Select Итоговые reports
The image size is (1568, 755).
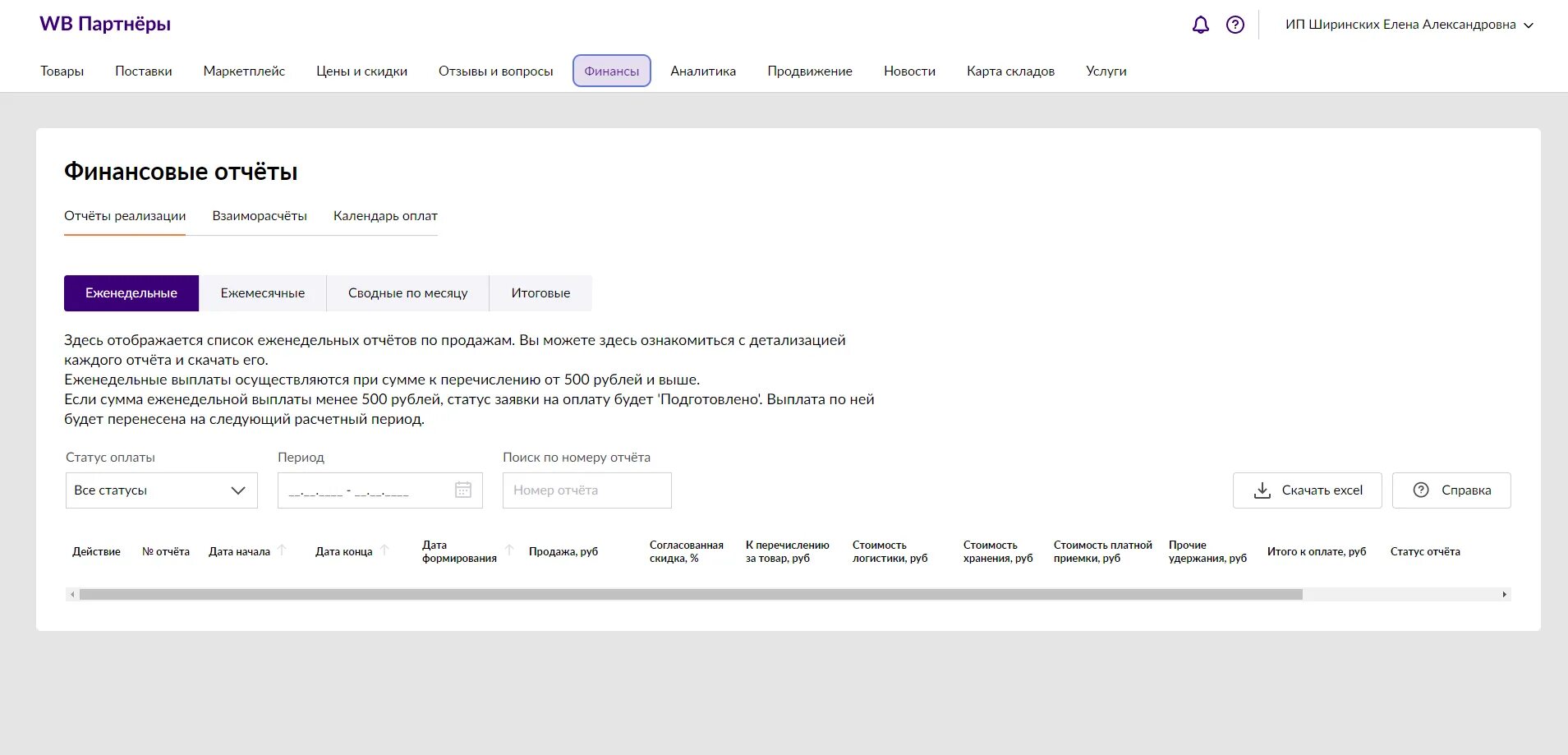(540, 293)
